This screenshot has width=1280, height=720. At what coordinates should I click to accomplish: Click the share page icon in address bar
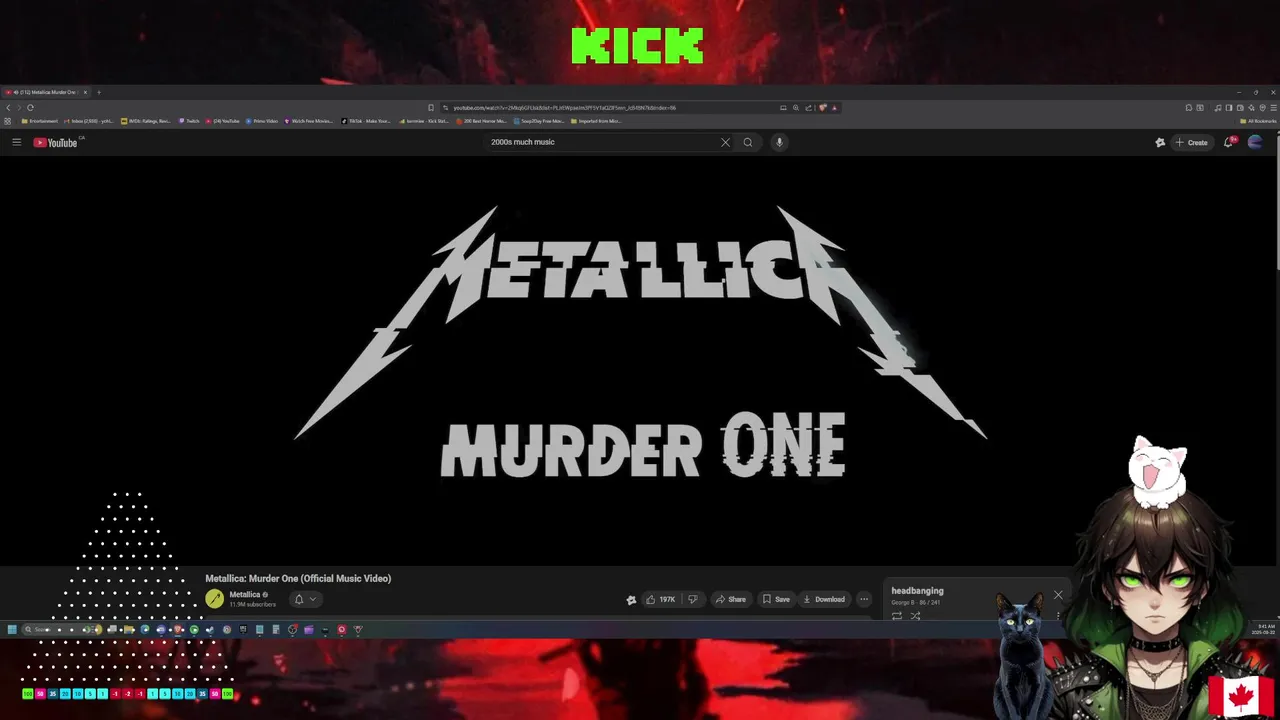tap(808, 107)
